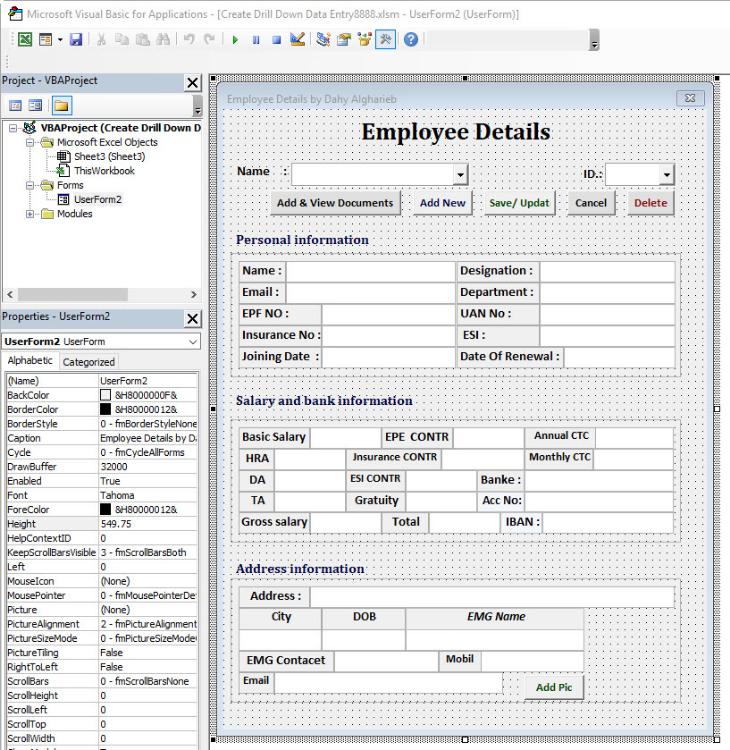Viewport: 730px width, 750px height.
Task: Click View Object icon in Project pane
Action: pyautogui.click(x=35, y=105)
